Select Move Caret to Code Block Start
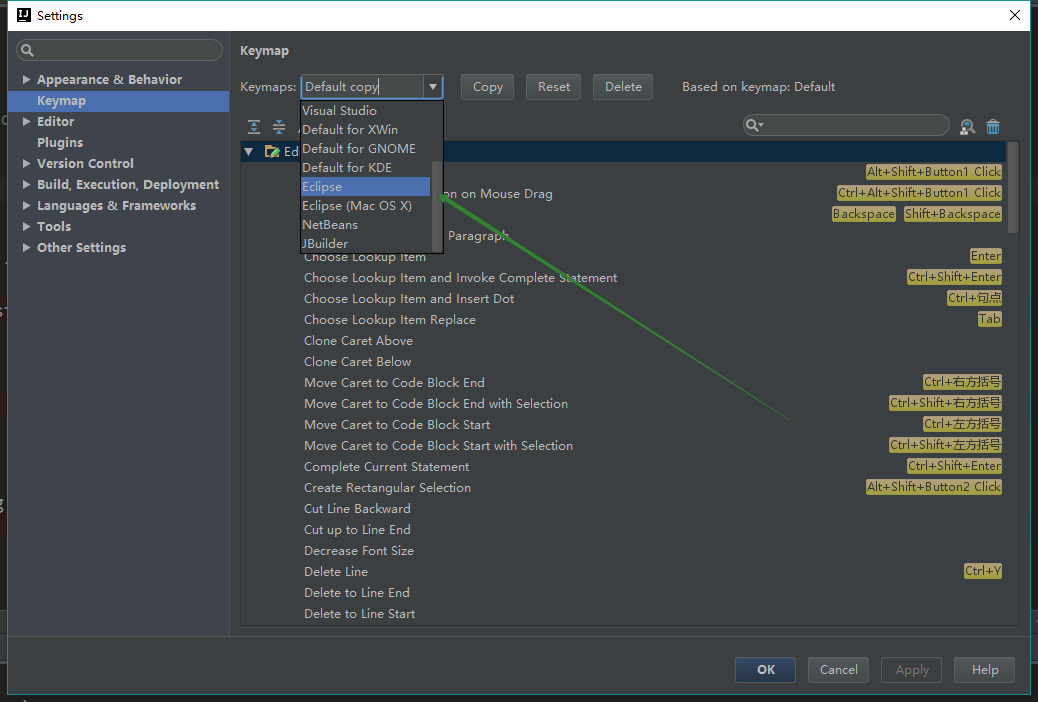This screenshot has height=702, width=1038. coord(397,425)
